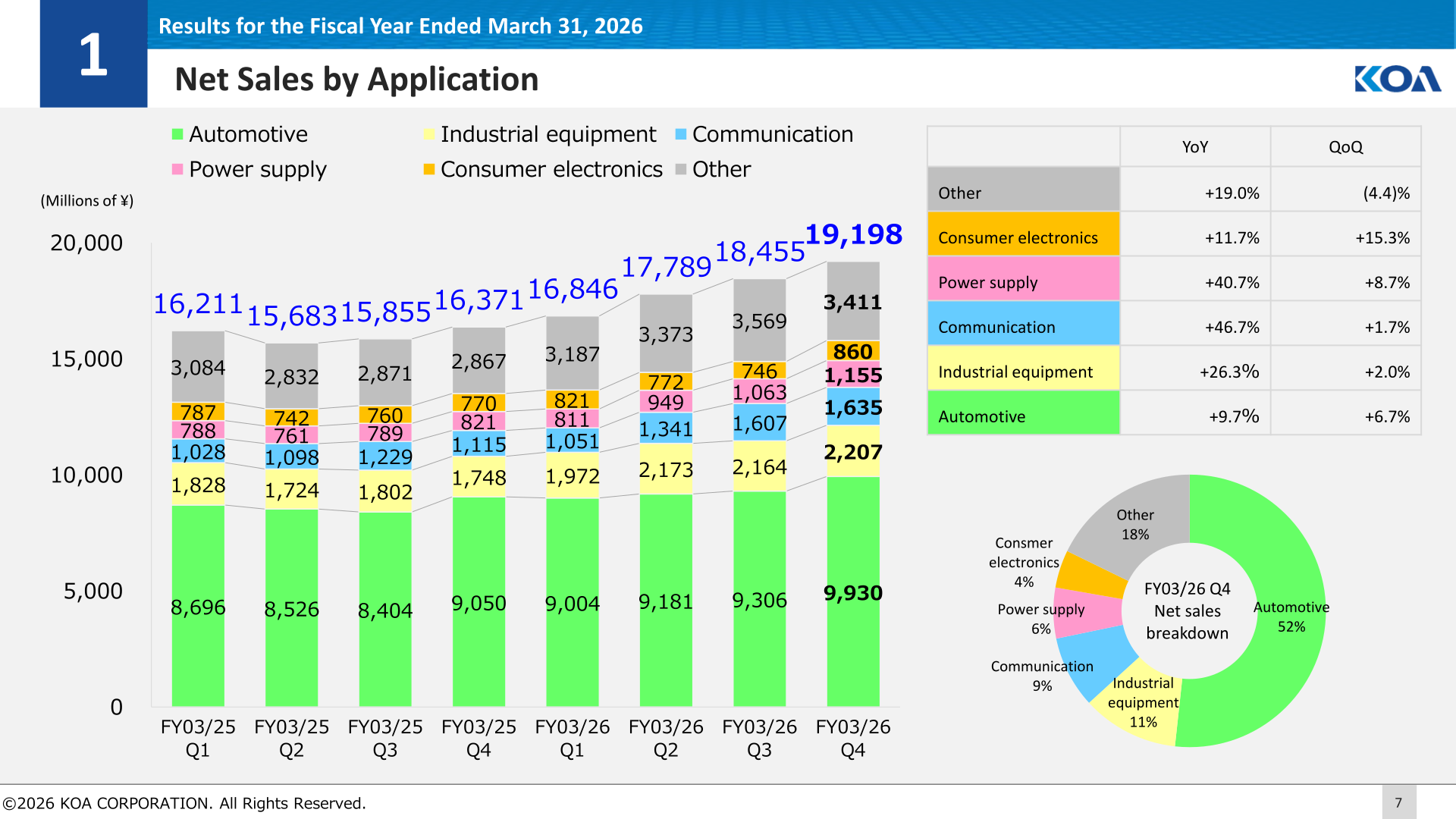This screenshot has height=819, width=1456.
Task: Click the gray Other row label in table
Action: click(x=1024, y=189)
